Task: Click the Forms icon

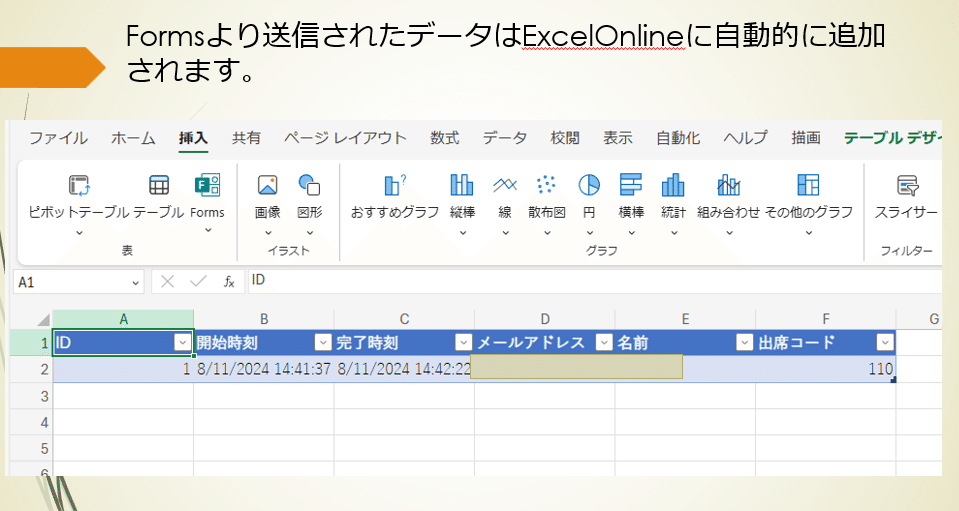Action: pyautogui.click(x=207, y=185)
